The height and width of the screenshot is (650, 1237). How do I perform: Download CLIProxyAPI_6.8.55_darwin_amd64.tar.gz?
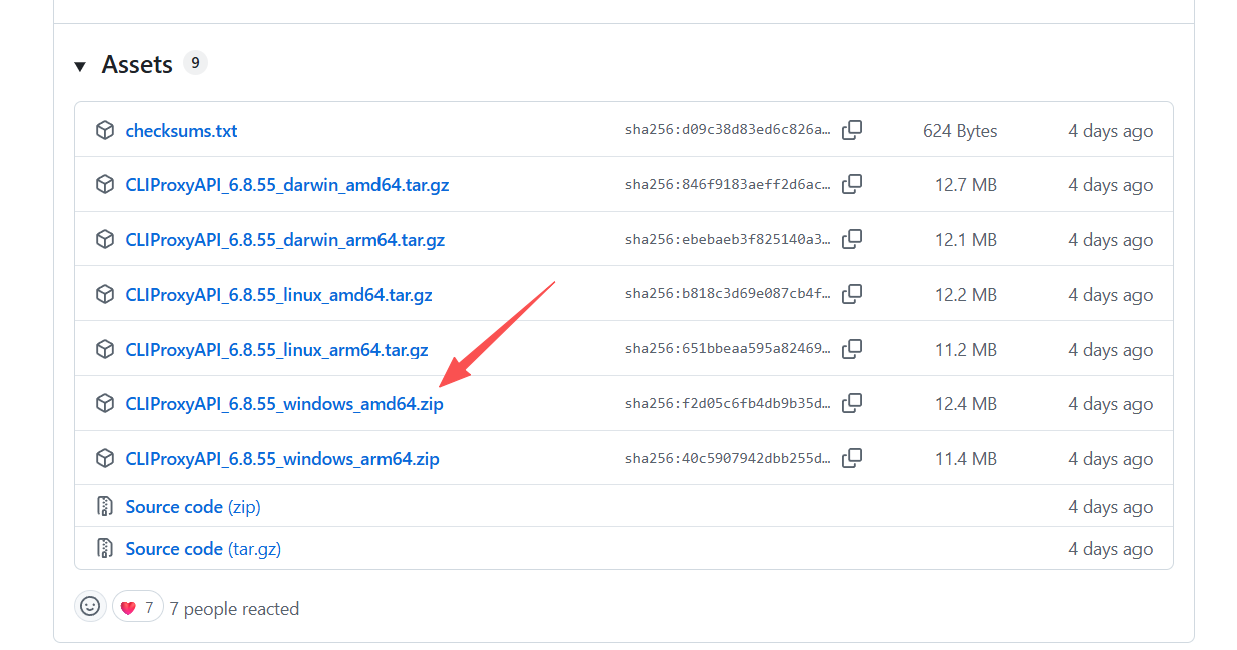coord(287,185)
